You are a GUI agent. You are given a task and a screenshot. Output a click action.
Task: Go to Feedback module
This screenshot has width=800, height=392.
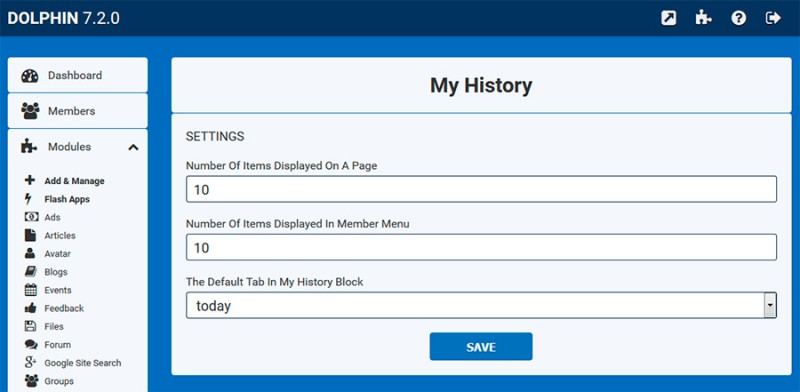(x=64, y=308)
